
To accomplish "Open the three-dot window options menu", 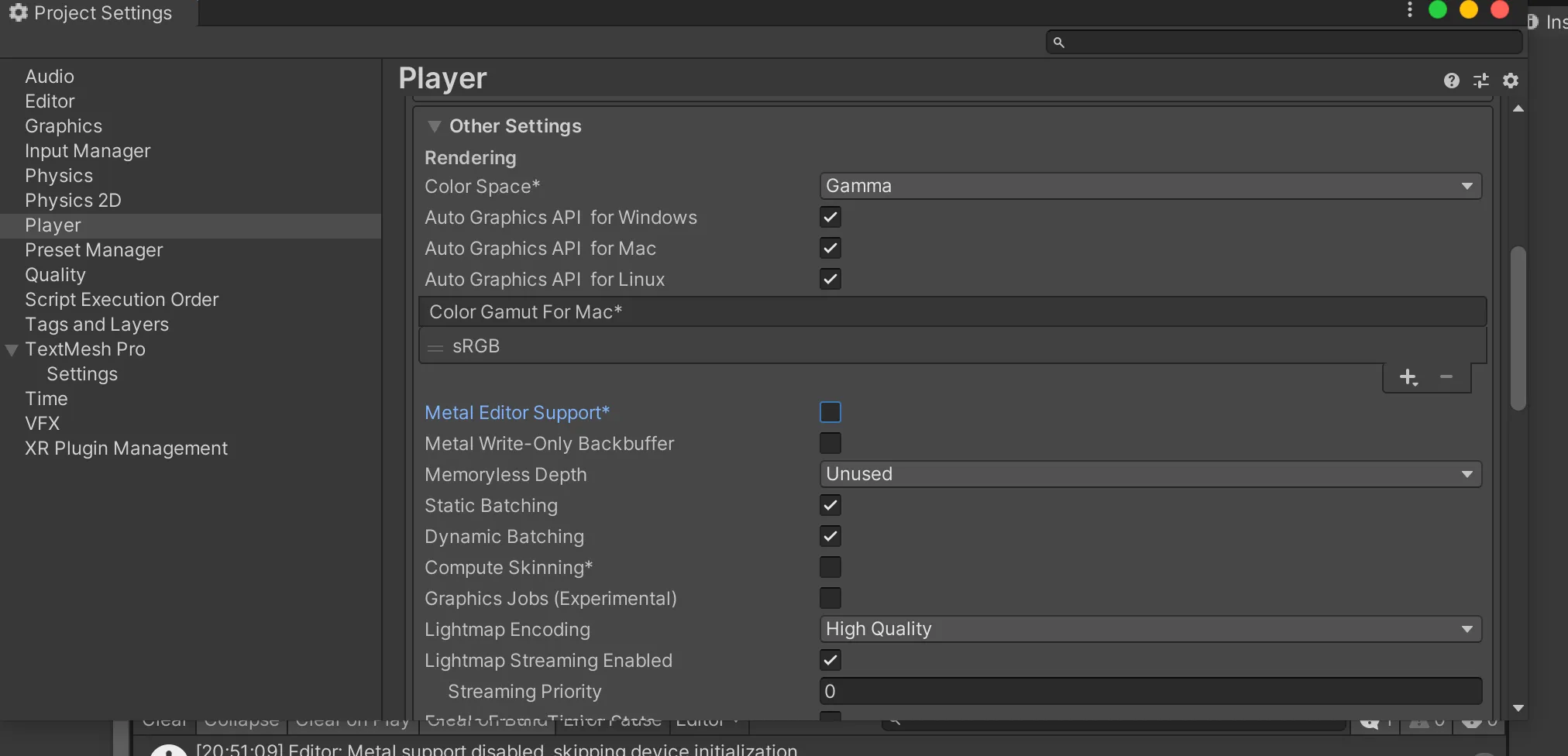I will pos(1409,10).
